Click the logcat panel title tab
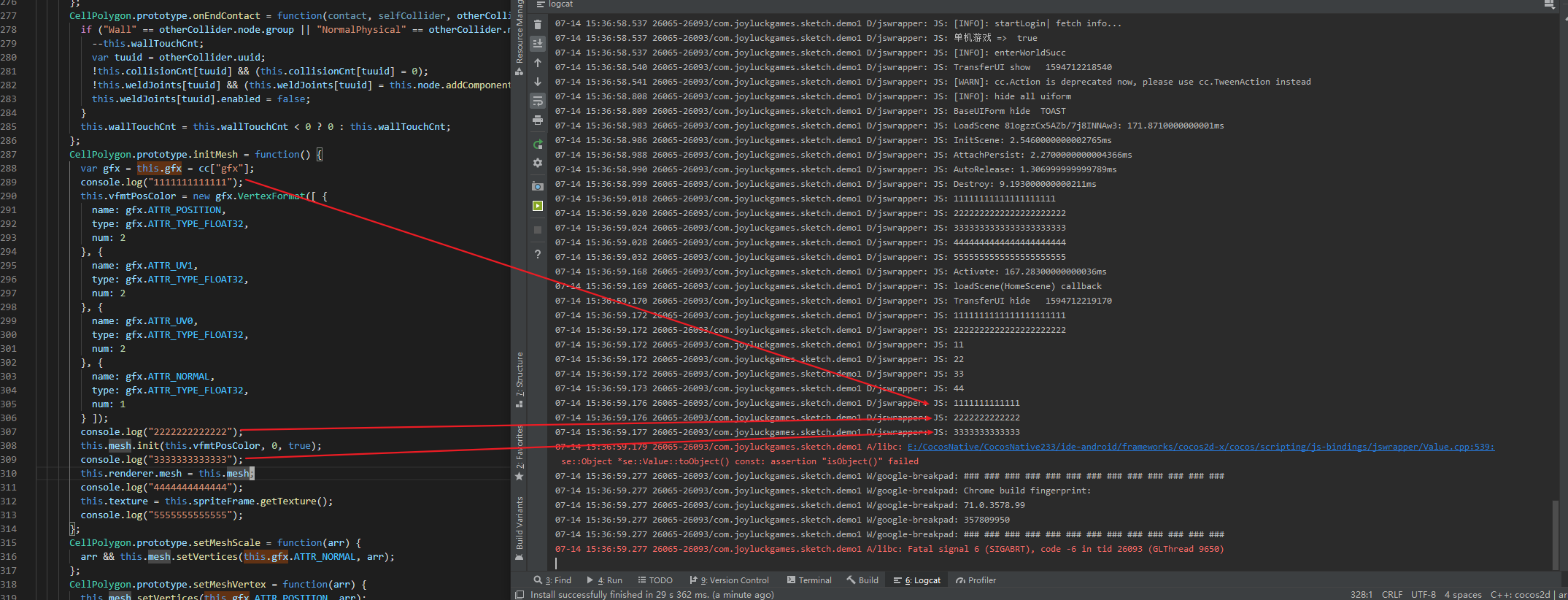The height and width of the screenshot is (600, 1568). tap(555, 4)
